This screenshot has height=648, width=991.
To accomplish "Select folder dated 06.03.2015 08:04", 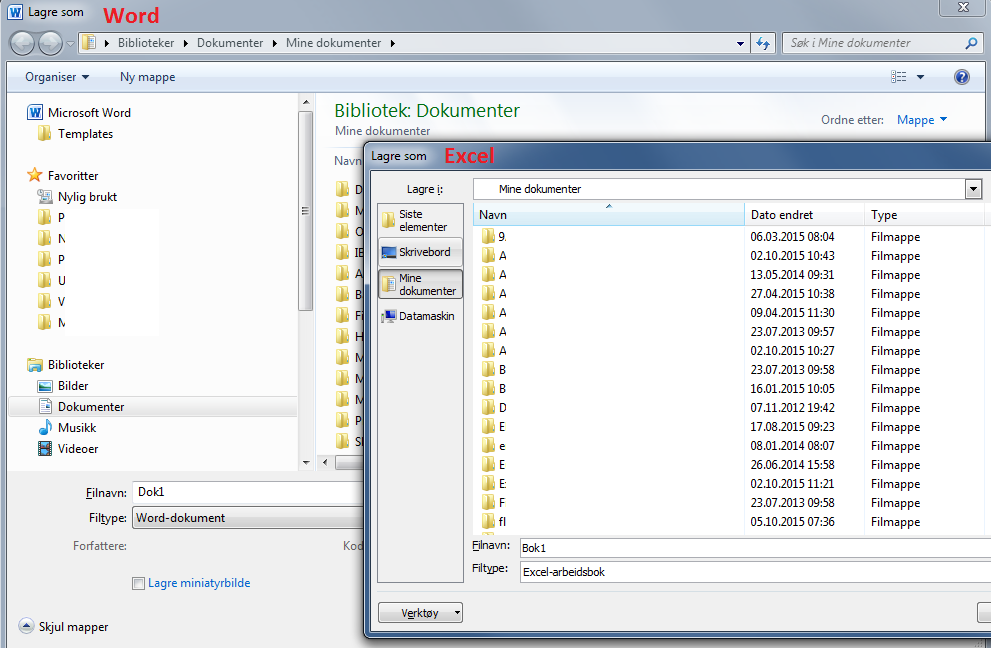I will coord(729,237).
